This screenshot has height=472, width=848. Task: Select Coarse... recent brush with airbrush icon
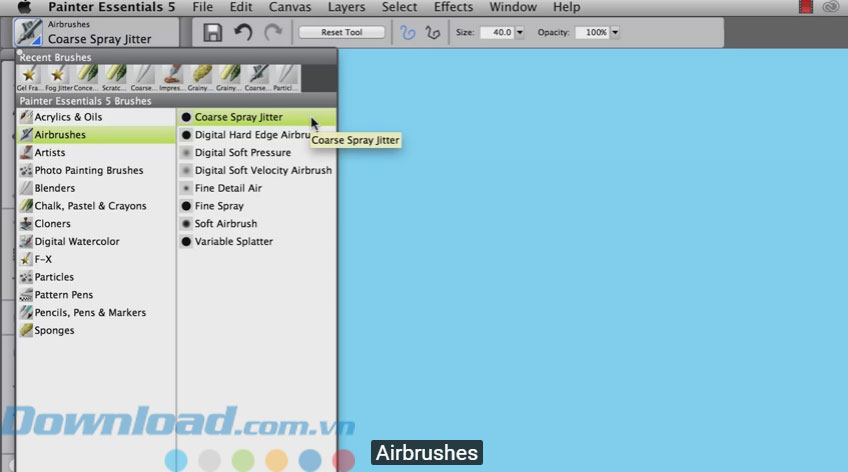[x=257, y=78]
